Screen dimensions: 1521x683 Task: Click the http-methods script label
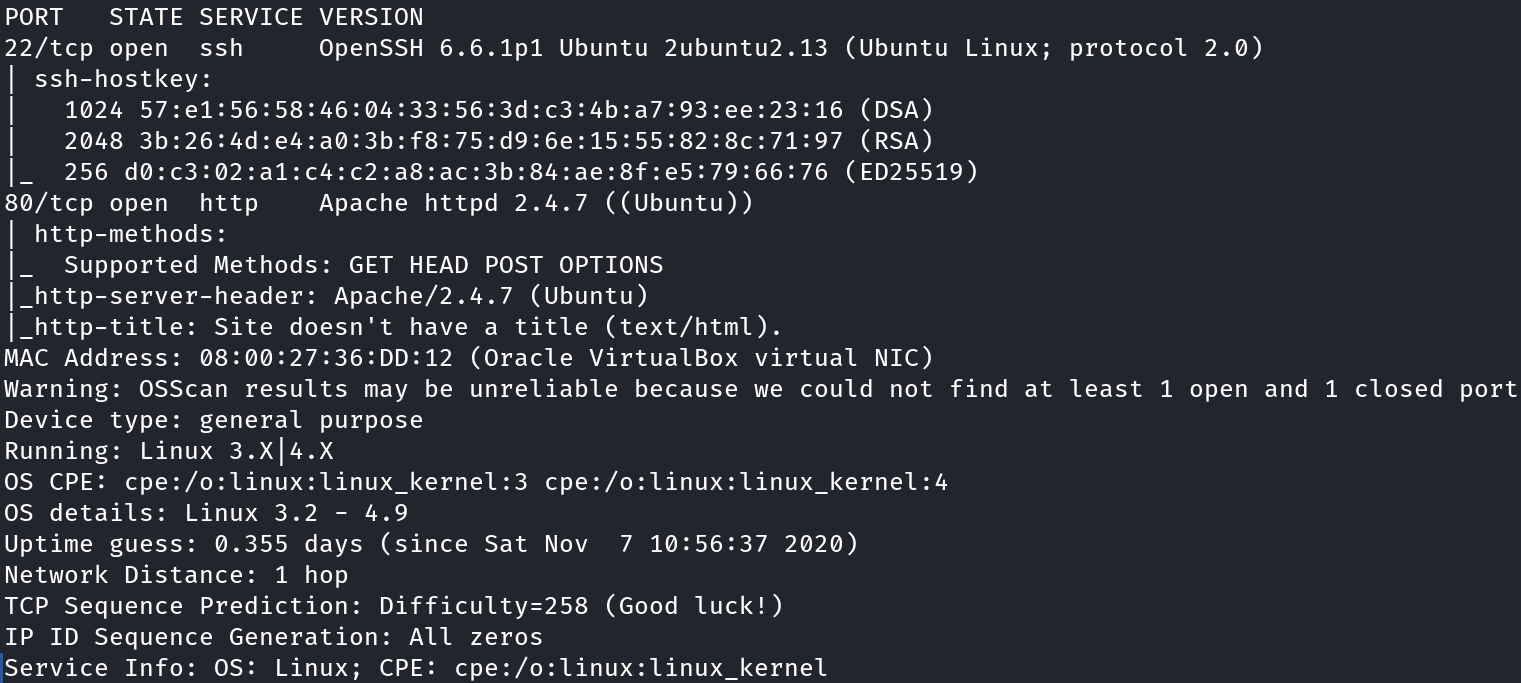(x=131, y=234)
